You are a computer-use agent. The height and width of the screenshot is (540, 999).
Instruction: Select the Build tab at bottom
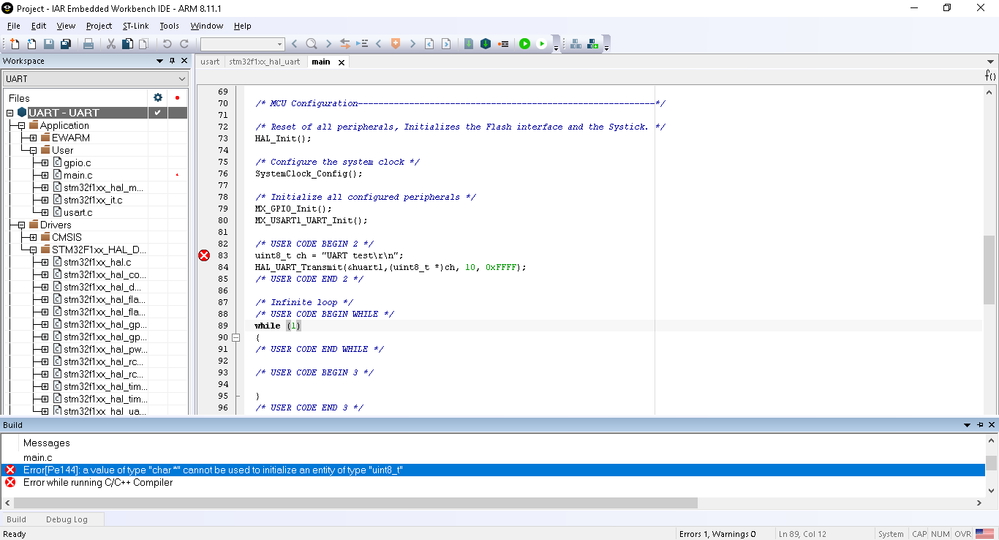coord(16,519)
